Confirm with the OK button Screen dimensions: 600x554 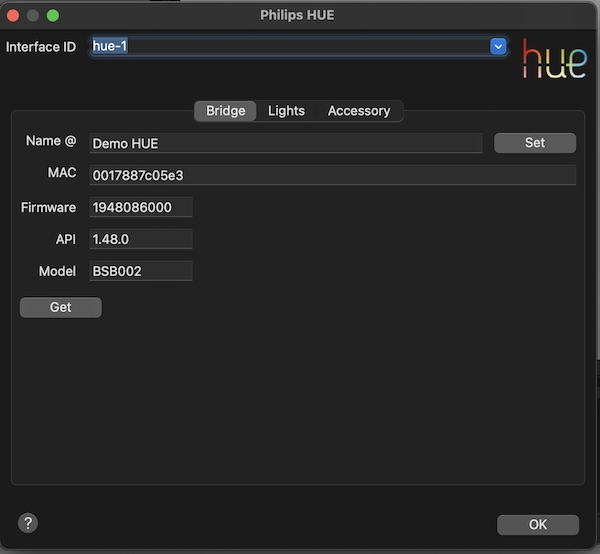pyautogui.click(x=537, y=525)
